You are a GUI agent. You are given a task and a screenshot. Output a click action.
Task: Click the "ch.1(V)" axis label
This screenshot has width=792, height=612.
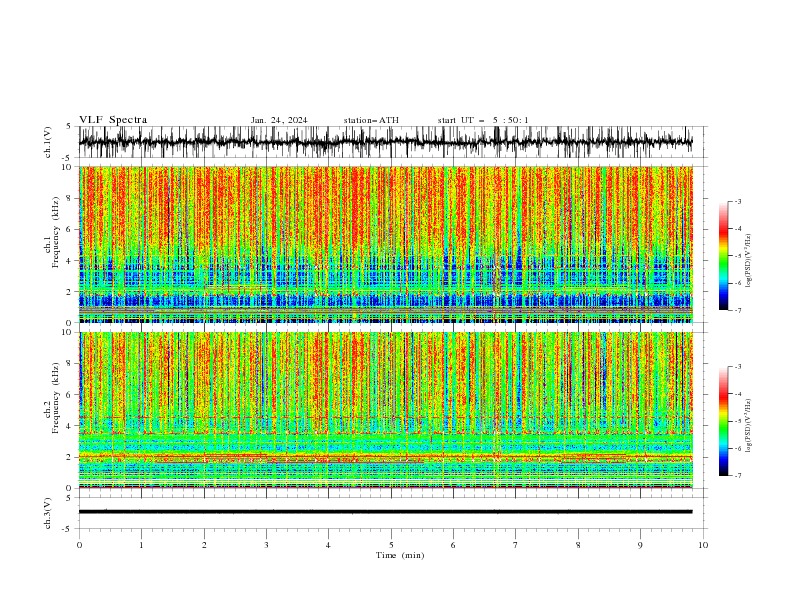[x=48, y=142]
